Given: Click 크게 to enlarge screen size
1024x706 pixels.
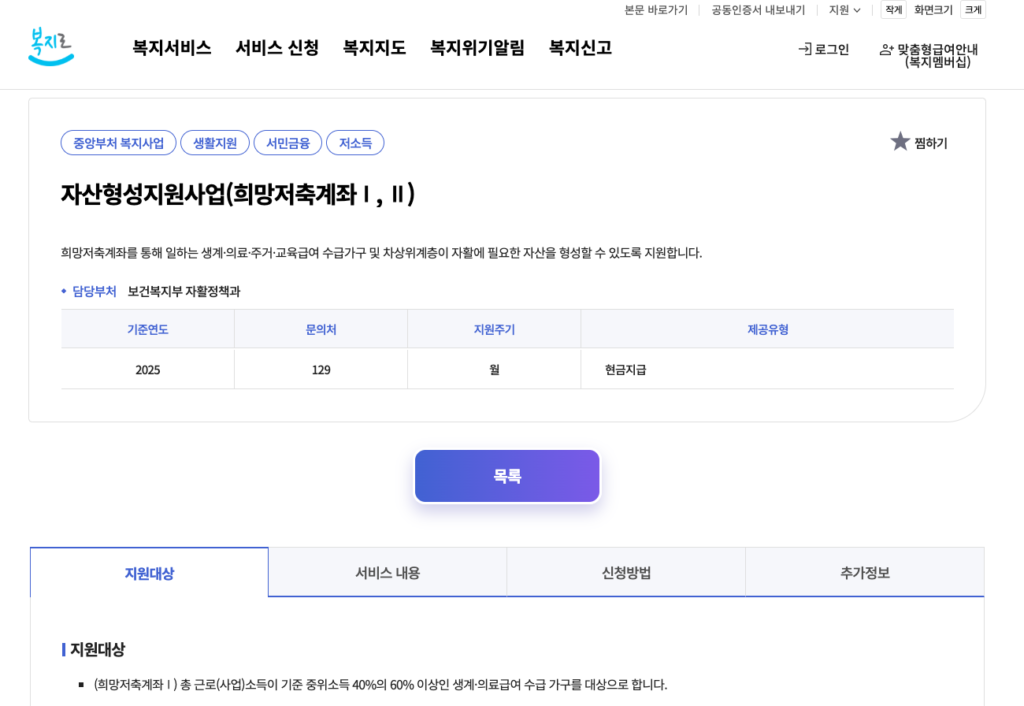Looking at the screenshot, I should click(971, 10).
